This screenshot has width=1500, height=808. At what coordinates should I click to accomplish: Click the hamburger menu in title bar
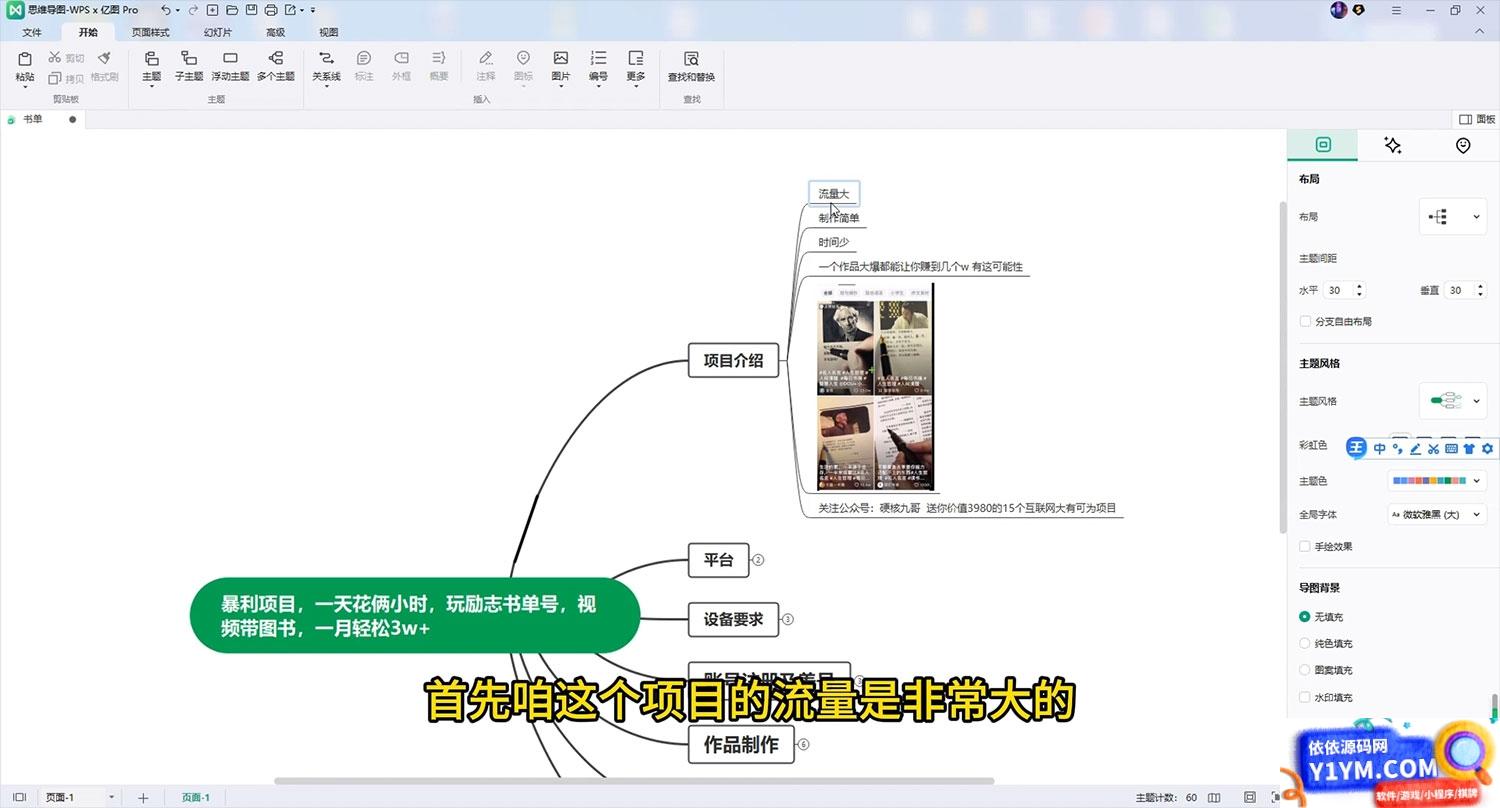pyautogui.click(x=1397, y=10)
